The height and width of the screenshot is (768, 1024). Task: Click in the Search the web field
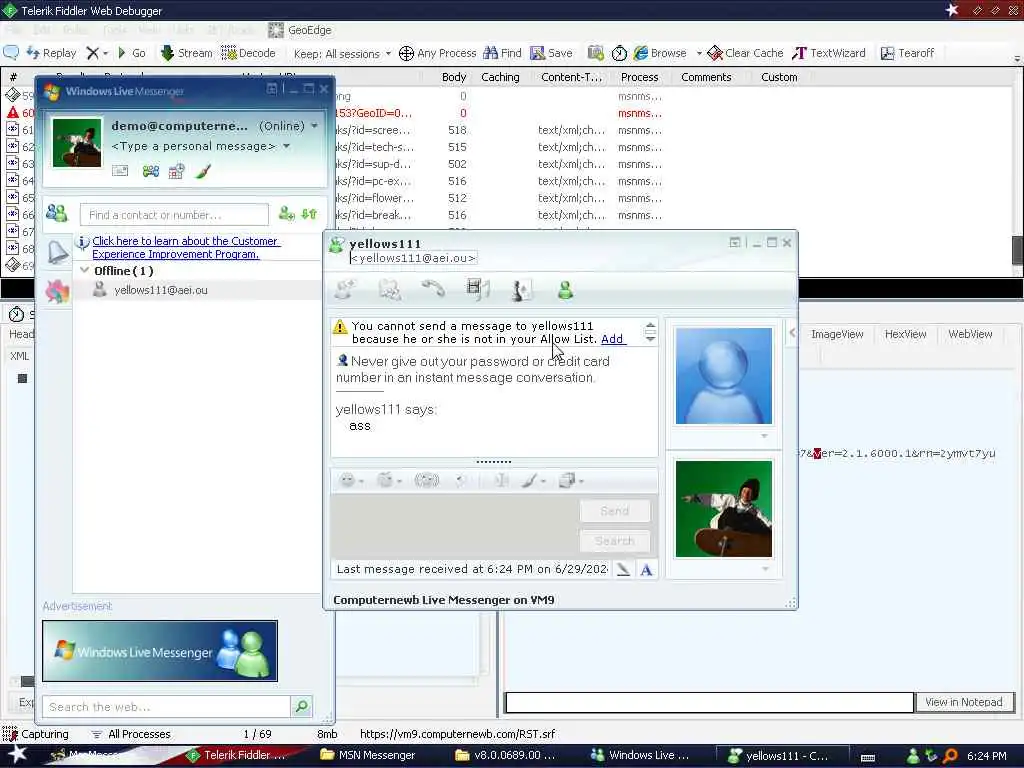(x=167, y=707)
